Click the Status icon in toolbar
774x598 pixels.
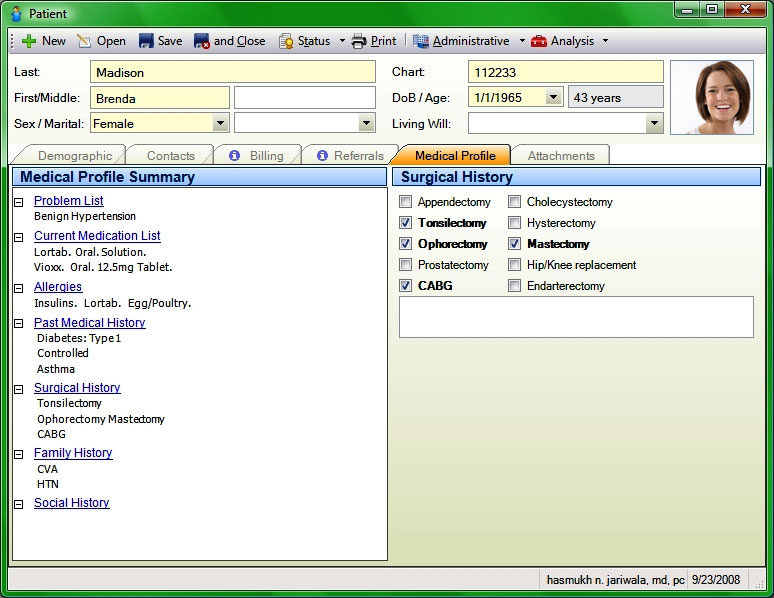[286, 41]
